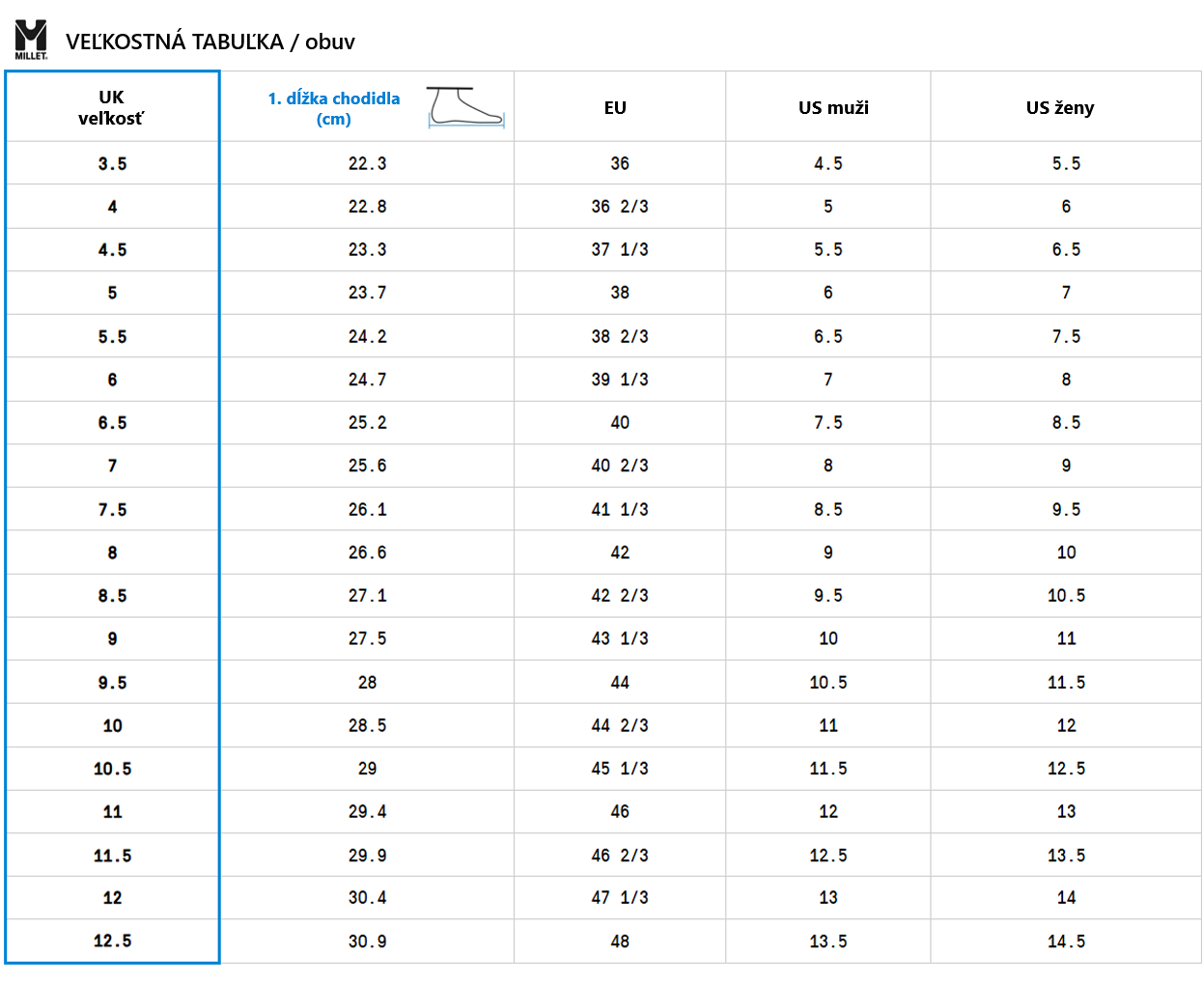Viewport: 1204px width, 983px height.
Task: Click foot length value 30.9
Action: [x=367, y=941]
